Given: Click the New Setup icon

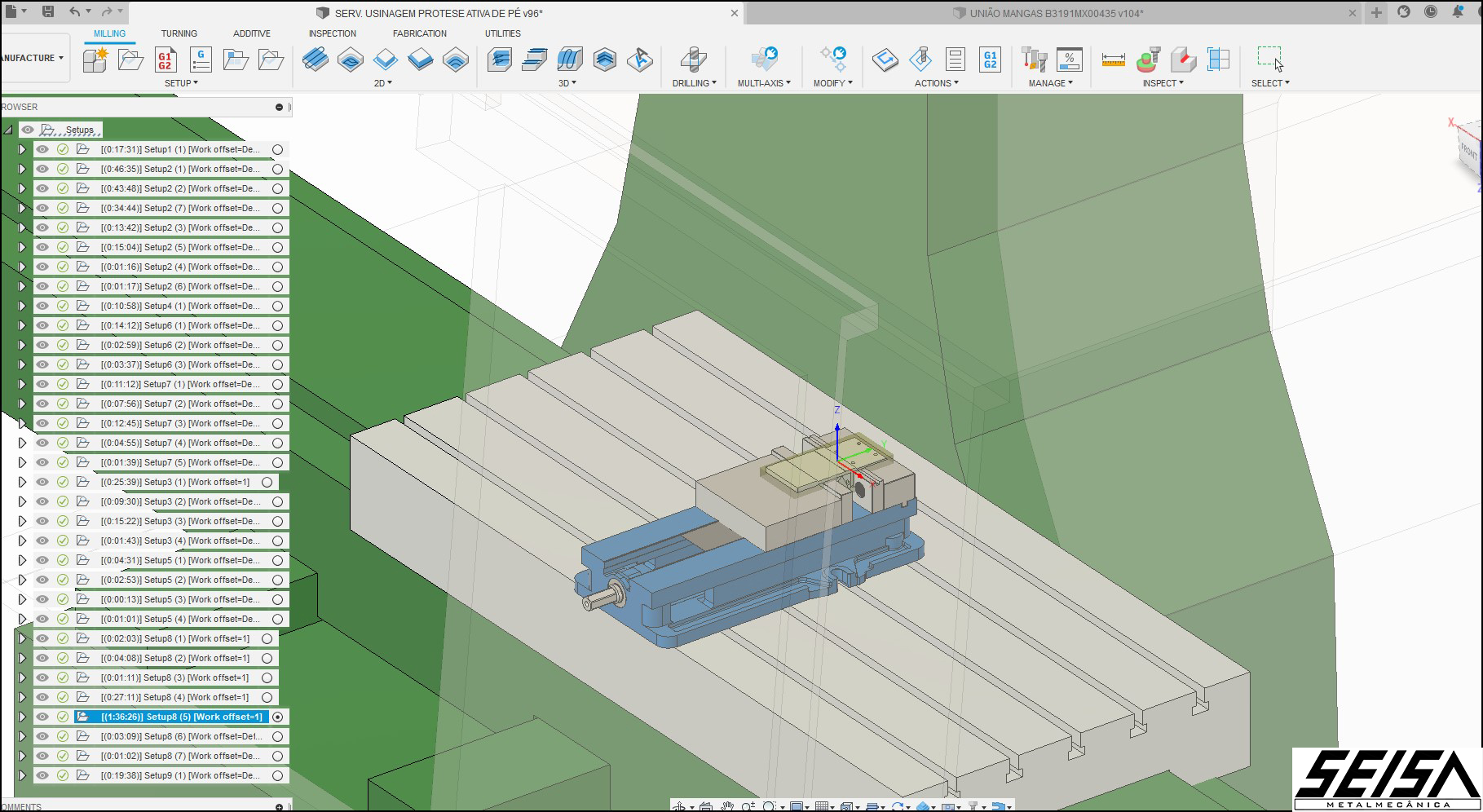Looking at the screenshot, I should [95, 60].
